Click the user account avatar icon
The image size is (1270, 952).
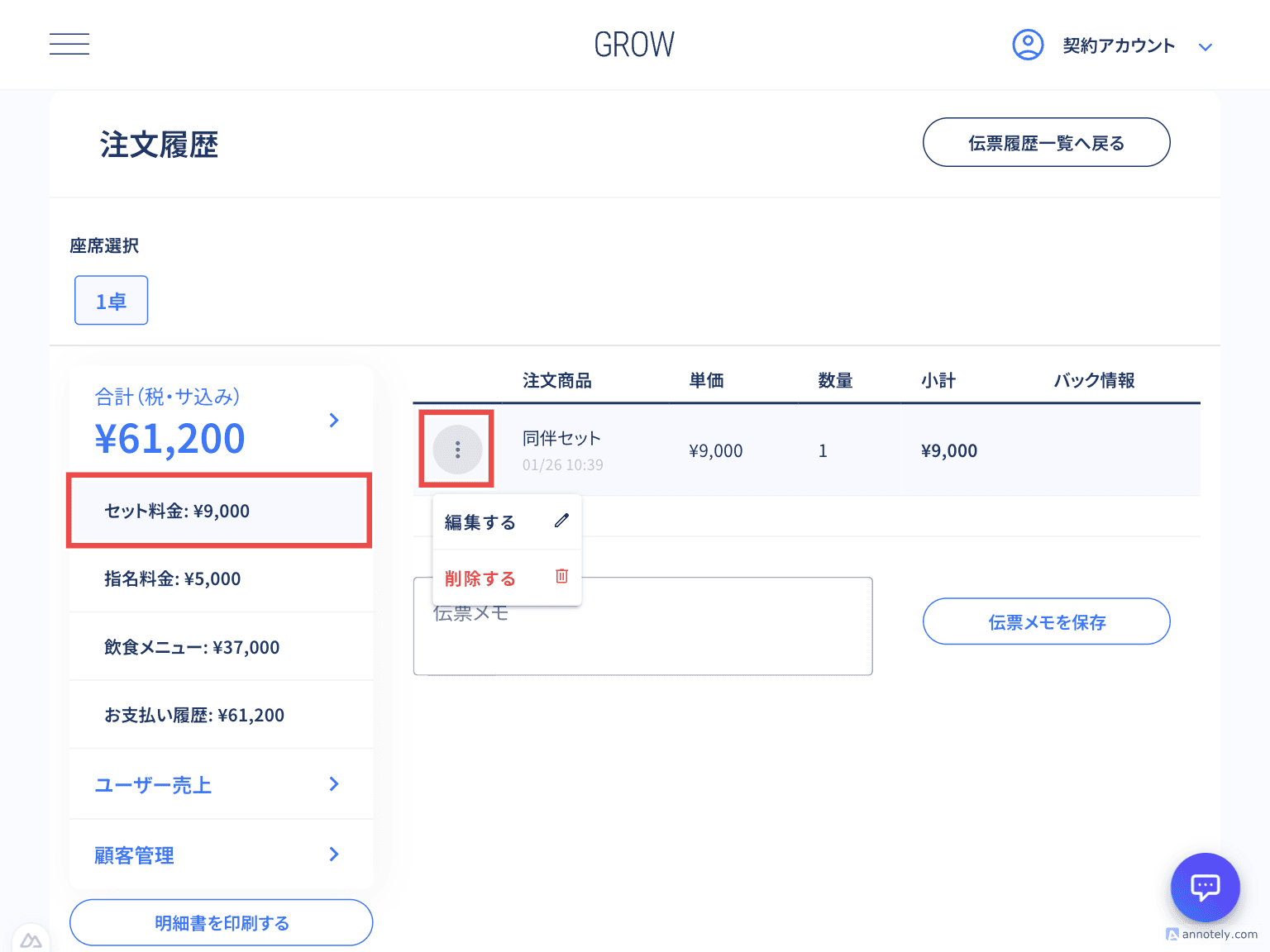point(1028,45)
